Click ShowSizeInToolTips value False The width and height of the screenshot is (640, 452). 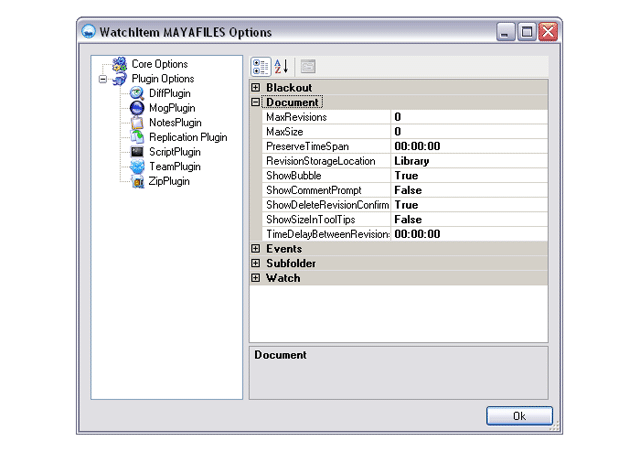coord(469,220)
